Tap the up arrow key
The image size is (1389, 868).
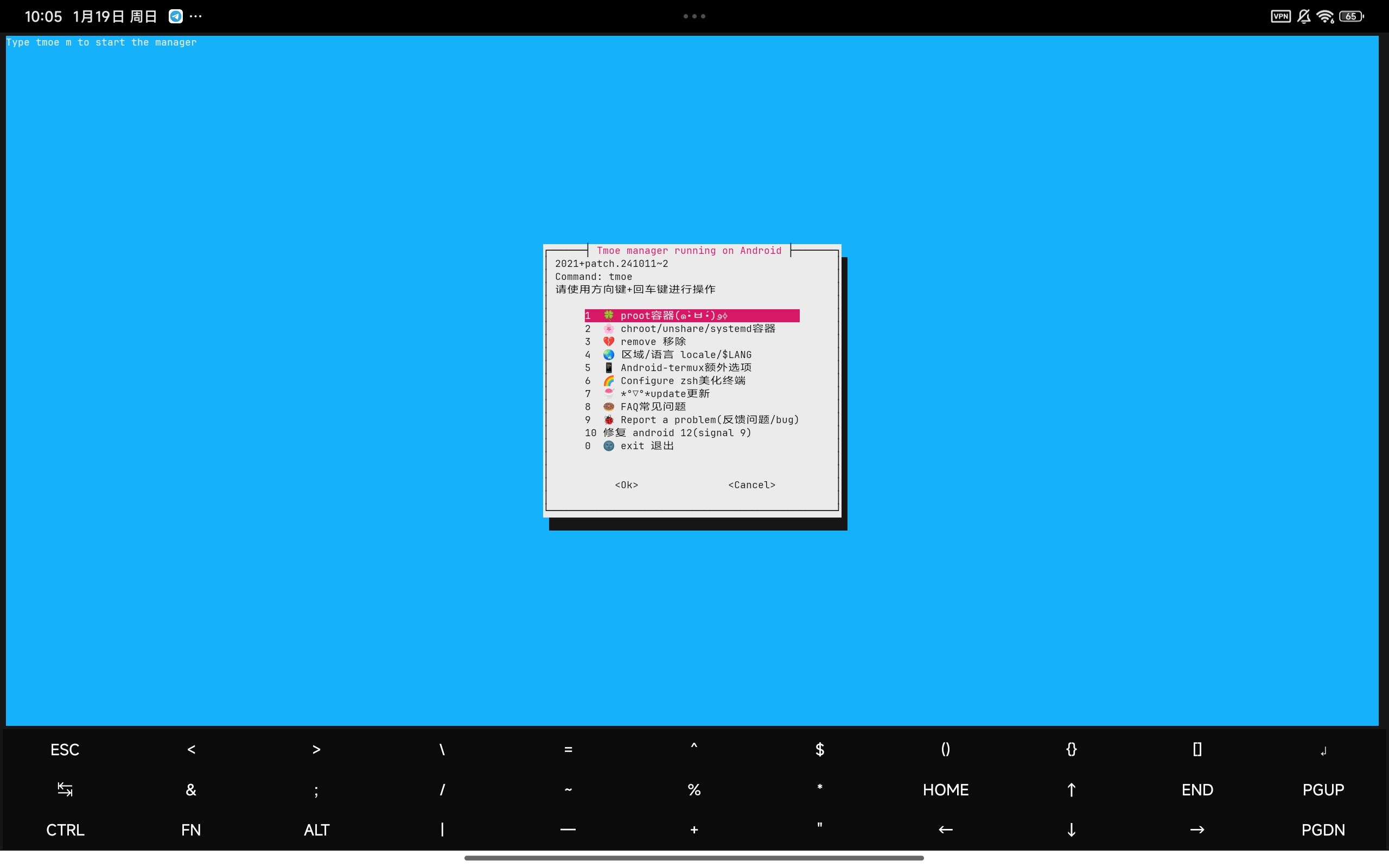click(x=1071, y=790)
